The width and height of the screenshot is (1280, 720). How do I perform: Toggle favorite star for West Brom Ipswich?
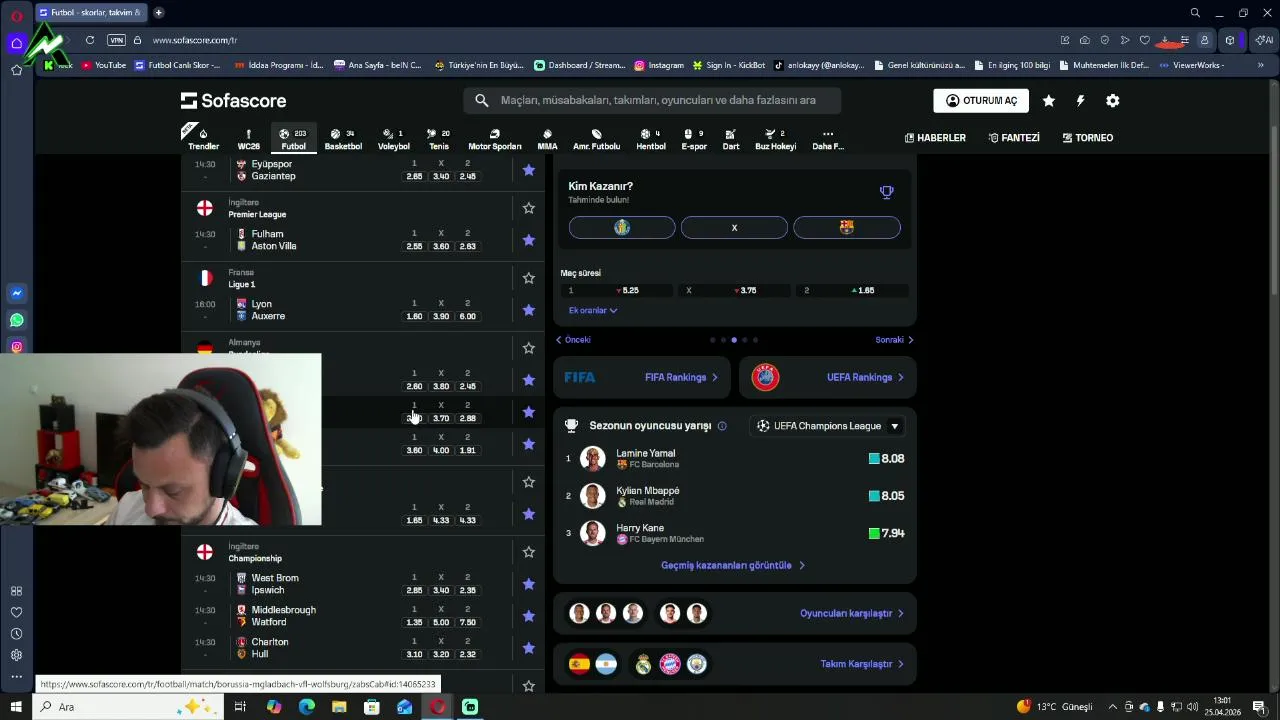(529, 584)
